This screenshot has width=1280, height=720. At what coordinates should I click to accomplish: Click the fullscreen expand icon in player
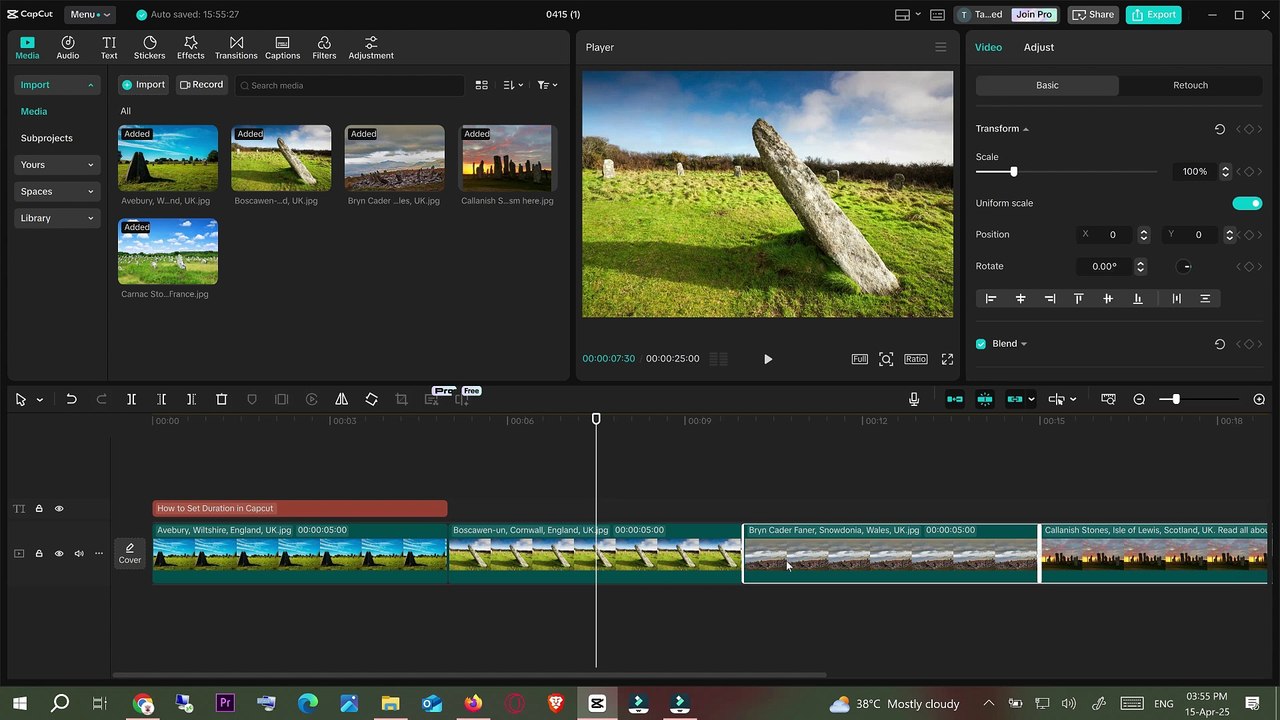[x=947, y=359]
